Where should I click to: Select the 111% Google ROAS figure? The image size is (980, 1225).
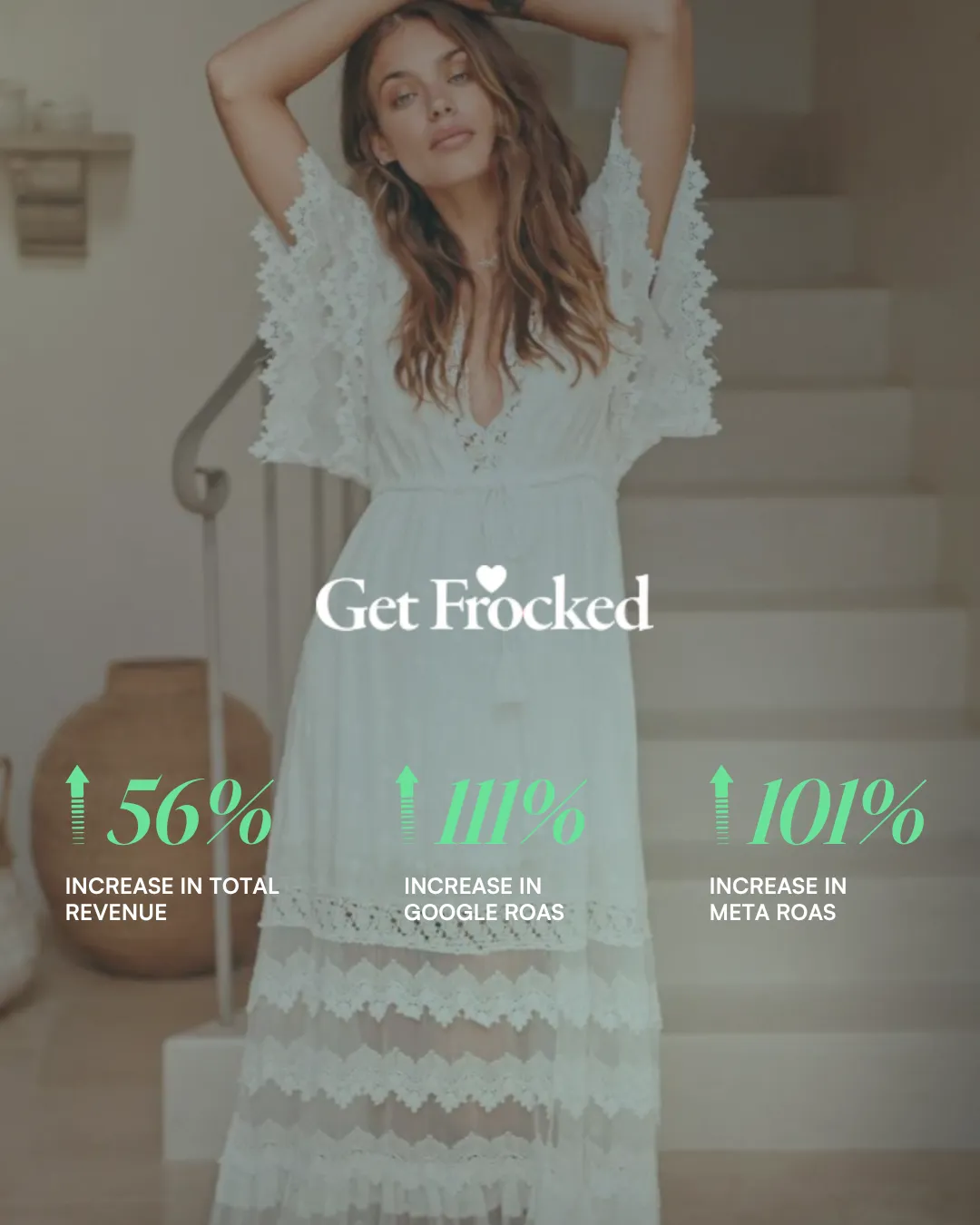(x=513, y=812)
